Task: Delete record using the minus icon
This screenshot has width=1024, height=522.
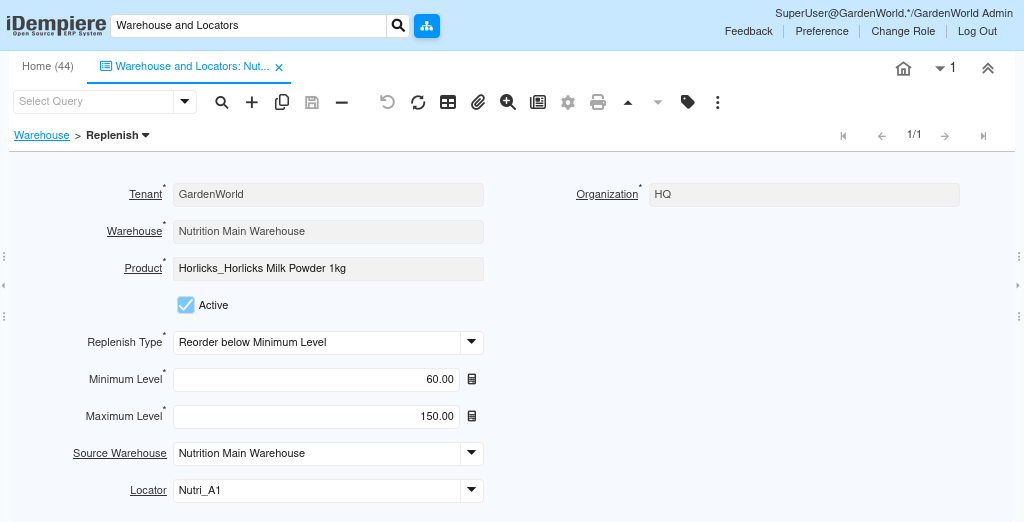Action: pyautogui.click(x=342, y=102)
